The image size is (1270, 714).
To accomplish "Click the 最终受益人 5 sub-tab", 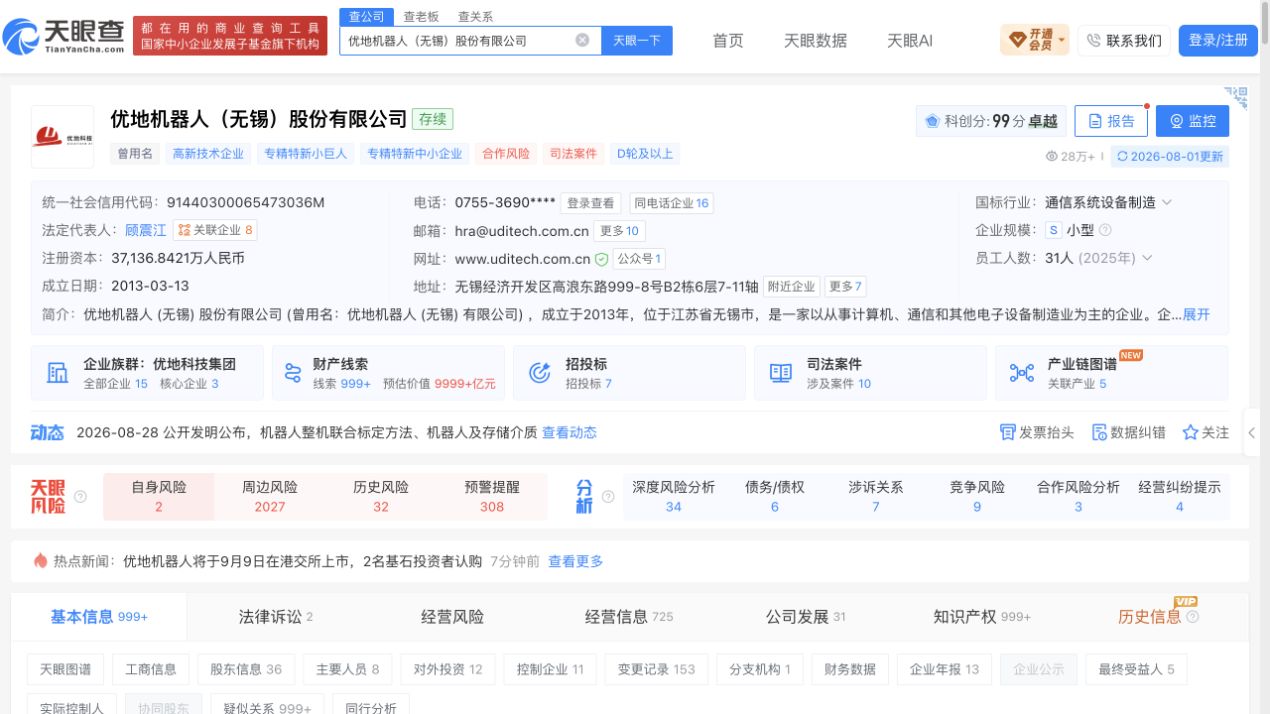I will (1136, 669).
